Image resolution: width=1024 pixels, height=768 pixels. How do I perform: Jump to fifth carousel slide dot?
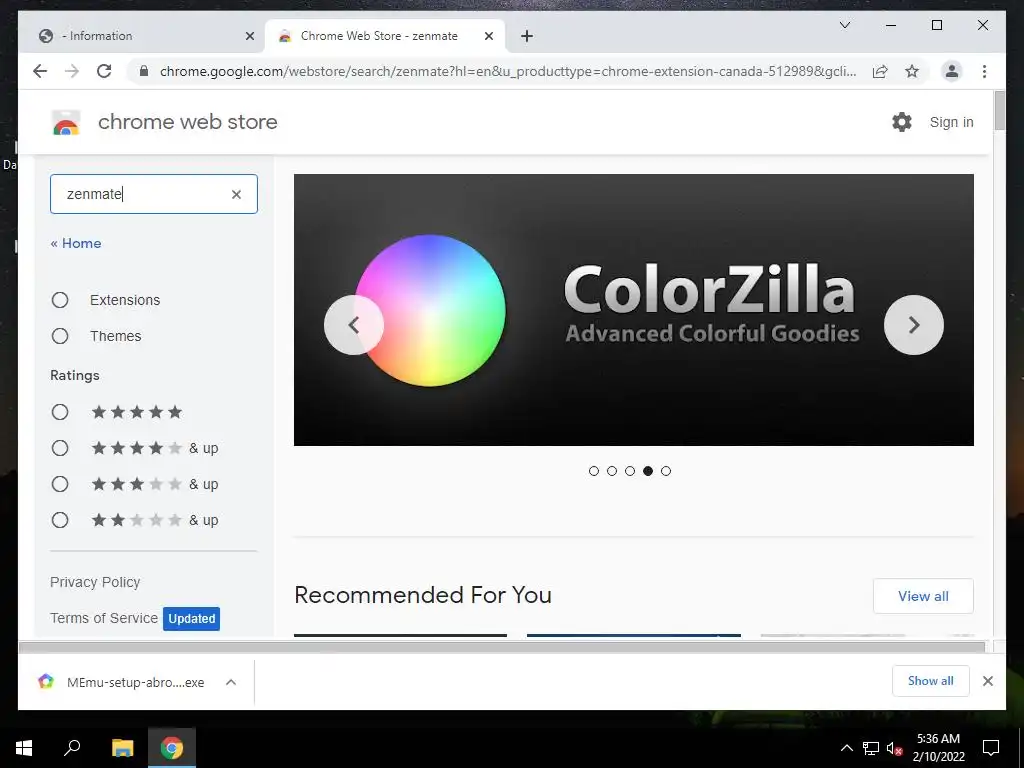click(x=665, y=471)
